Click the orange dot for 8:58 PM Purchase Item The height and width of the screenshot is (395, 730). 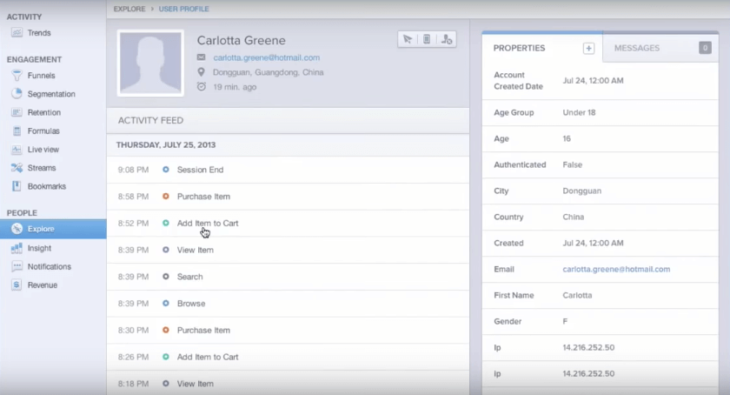pyautogui.click(x=166, y=196)
